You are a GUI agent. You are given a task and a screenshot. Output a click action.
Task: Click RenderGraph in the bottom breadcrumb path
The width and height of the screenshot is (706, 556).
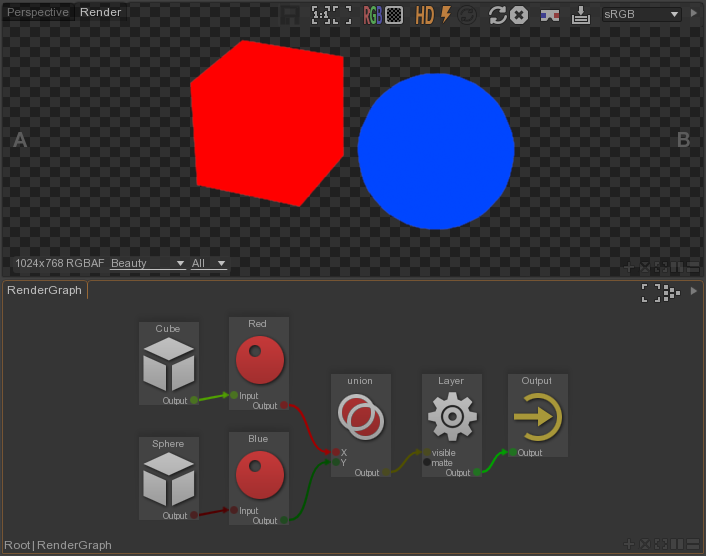click(74, 545)
